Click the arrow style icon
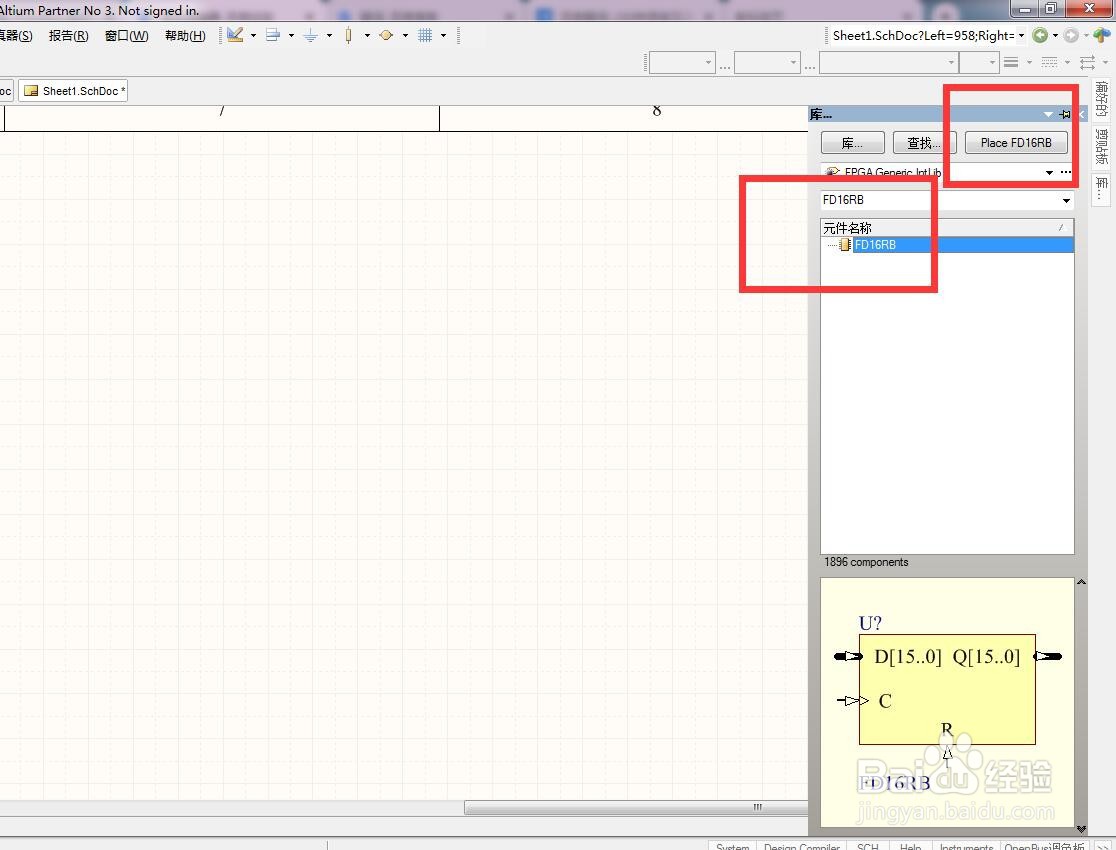Image resolution: width=1116 pixels, height=850 pixels. point(1088,63)
